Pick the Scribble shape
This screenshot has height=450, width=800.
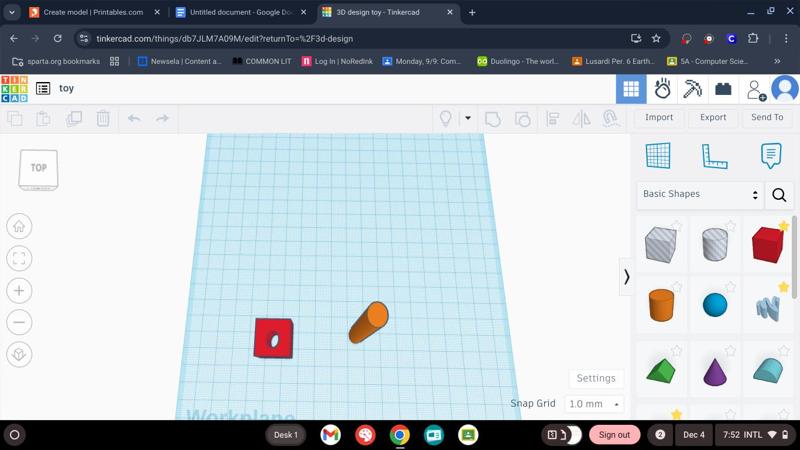click(768, 309)
